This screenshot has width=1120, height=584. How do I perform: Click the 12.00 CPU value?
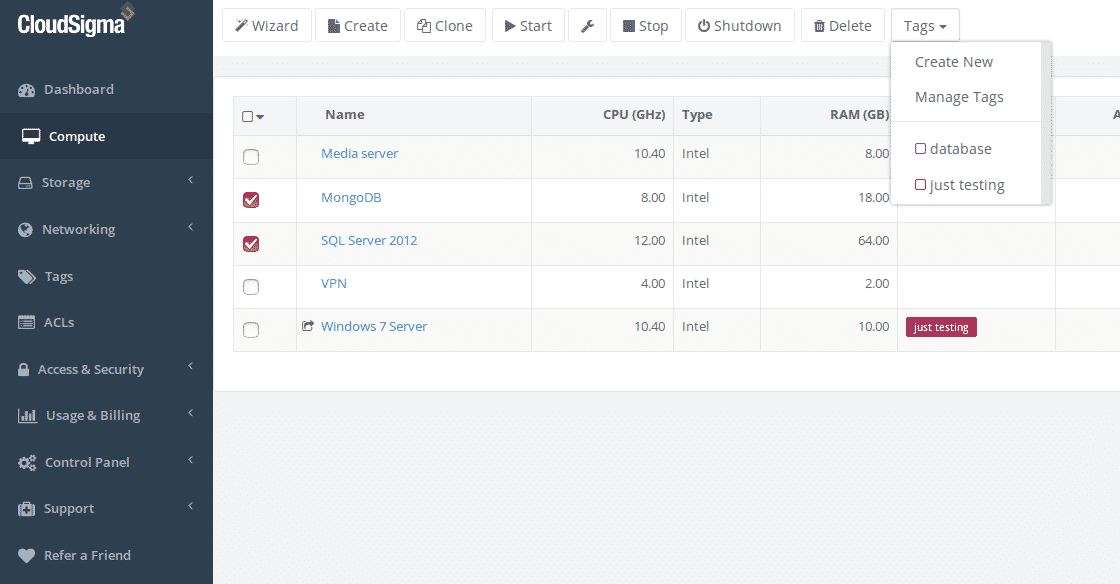[x=649, y=241]
